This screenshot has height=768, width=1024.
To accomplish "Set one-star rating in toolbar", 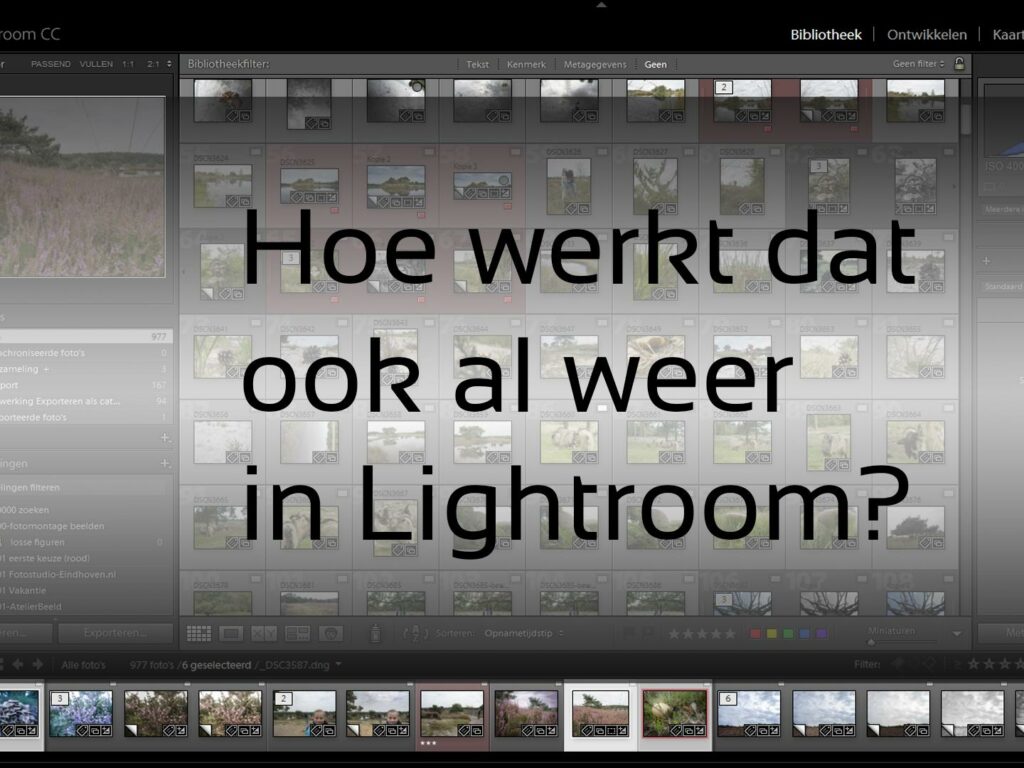I will [674, 633].
